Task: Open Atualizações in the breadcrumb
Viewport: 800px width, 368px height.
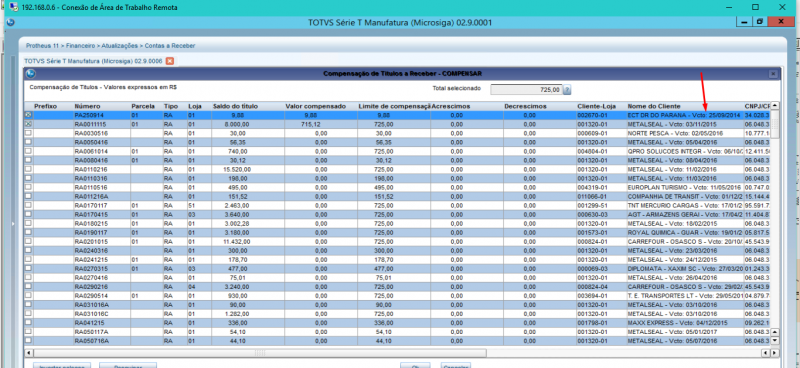Action: click(x=119, y=46)
